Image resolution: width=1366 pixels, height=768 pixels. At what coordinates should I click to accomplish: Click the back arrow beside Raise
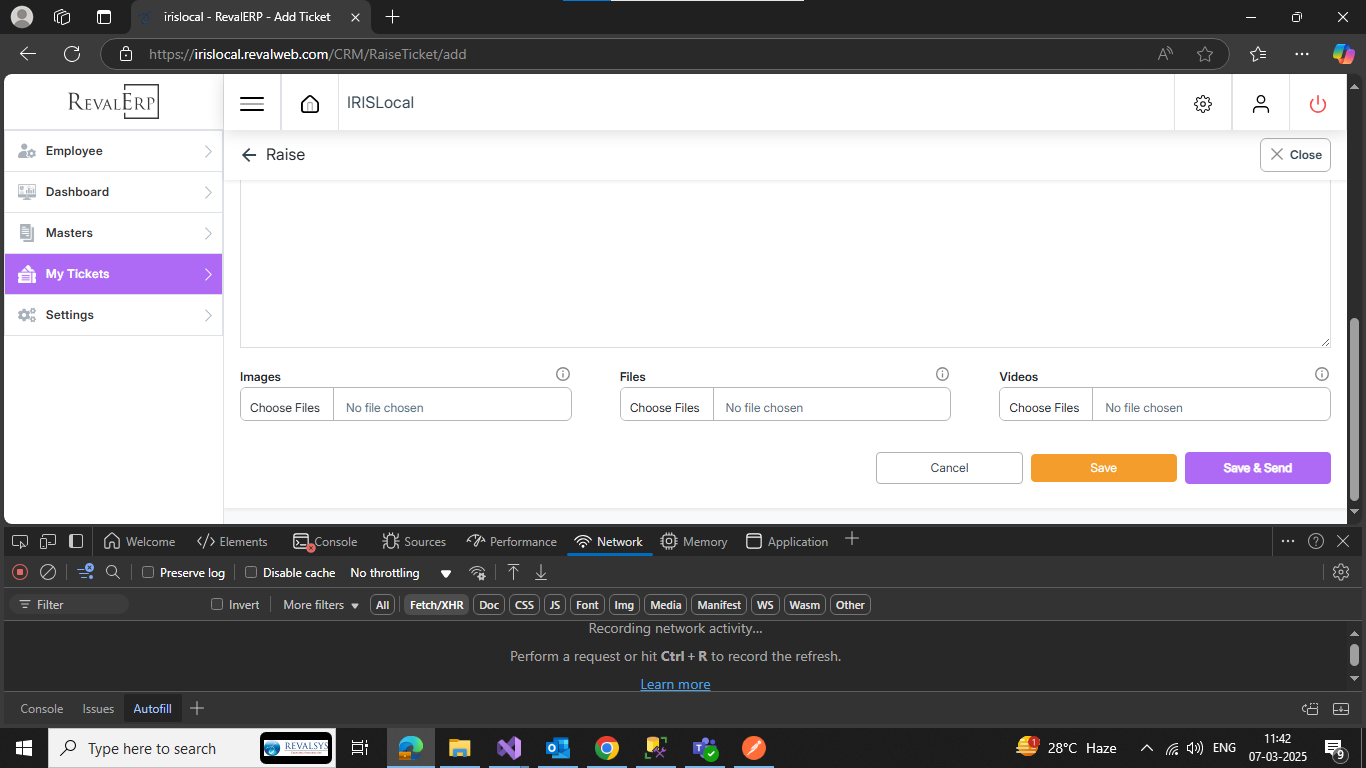(249, 155)
